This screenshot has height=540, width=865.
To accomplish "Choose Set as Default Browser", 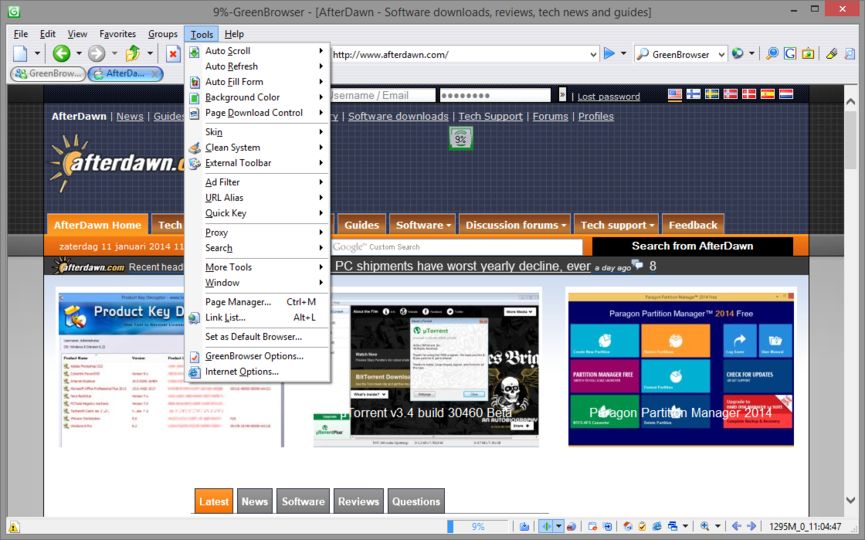I will pyautogui.click(x=258, y=336).
